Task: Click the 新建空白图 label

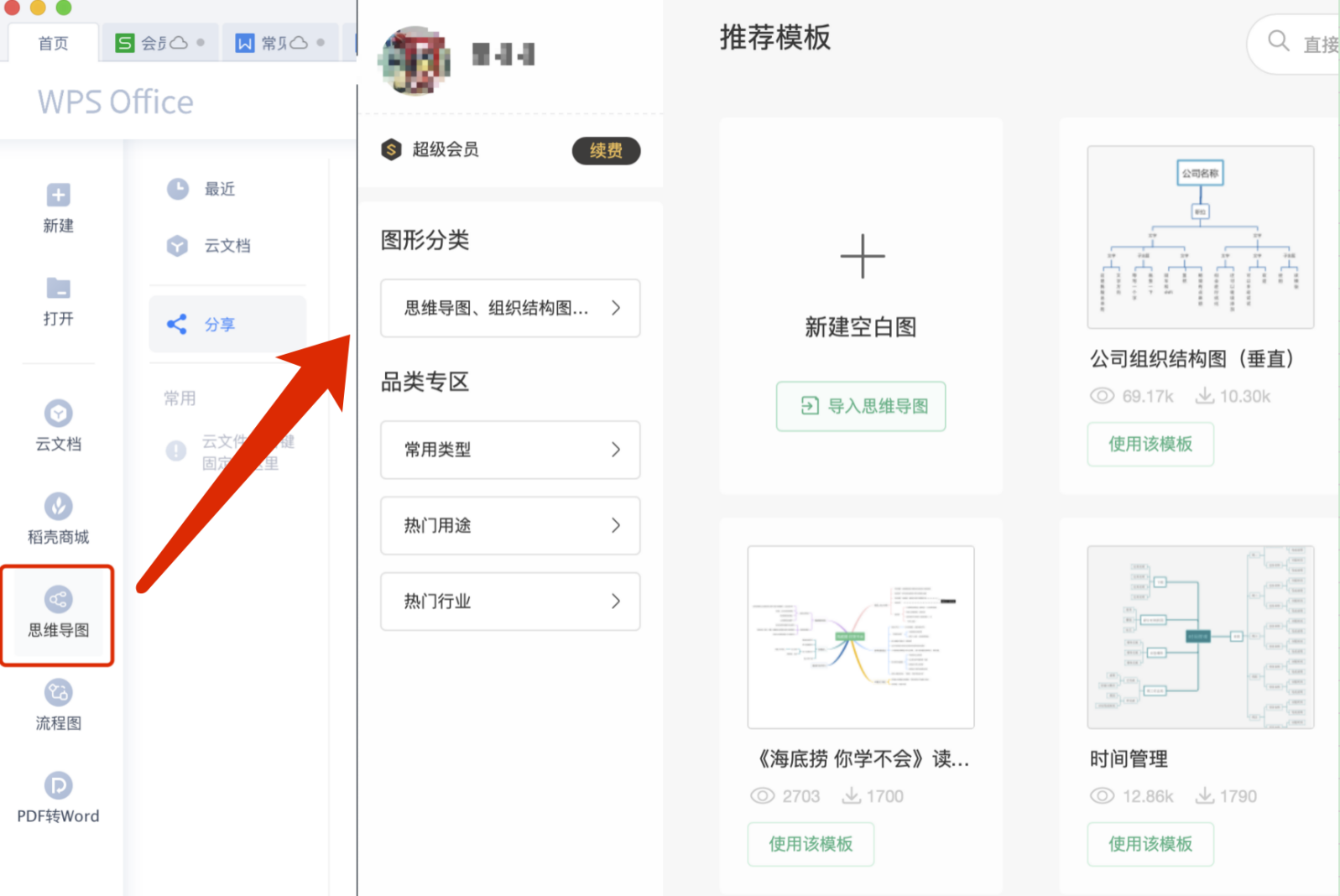Action: 861,326
